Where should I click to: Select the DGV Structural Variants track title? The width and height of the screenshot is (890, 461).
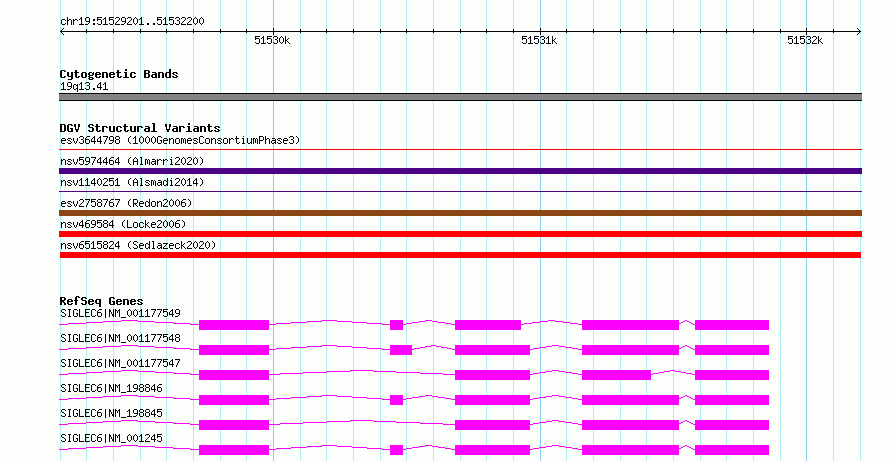[x=140, y=128]
